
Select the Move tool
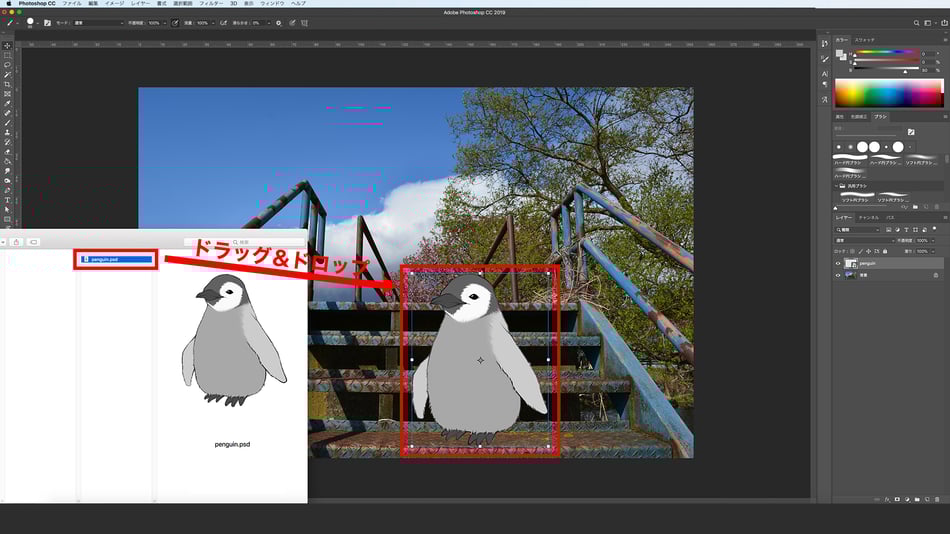pos(7,45)
